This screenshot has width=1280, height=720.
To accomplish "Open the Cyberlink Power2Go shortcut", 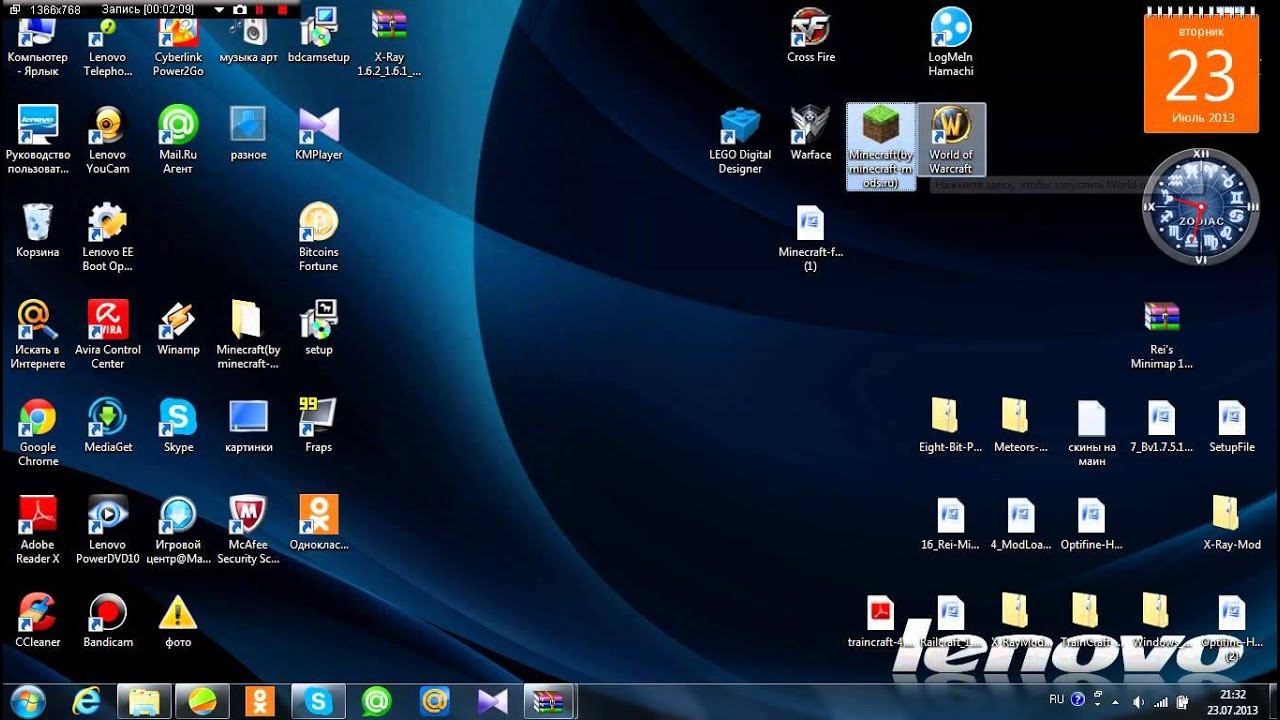I will (x=178, y=48).
